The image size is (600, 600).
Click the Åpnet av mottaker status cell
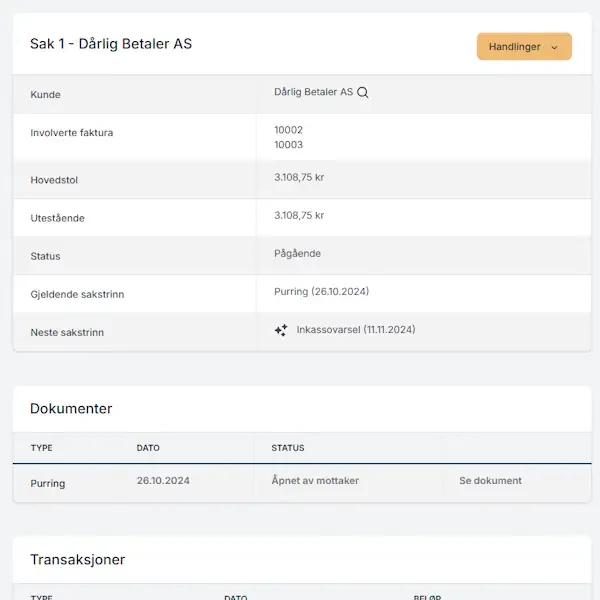point(315,481)
